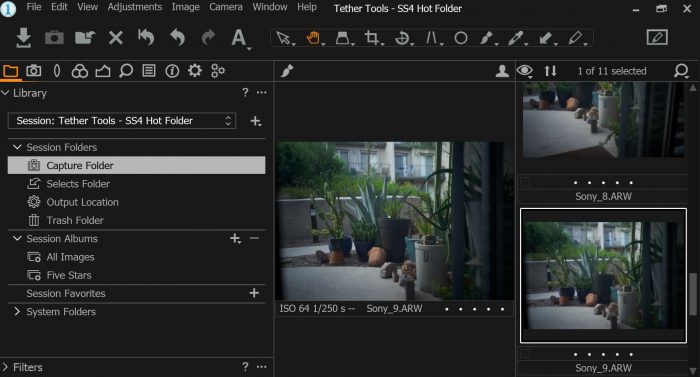Open the File menu

click(x=34, y=7)
